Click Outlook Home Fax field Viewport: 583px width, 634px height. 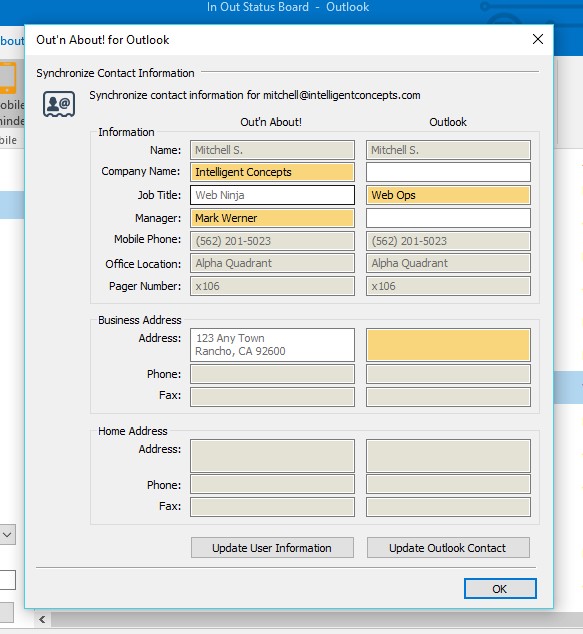[x=448, y=507]
